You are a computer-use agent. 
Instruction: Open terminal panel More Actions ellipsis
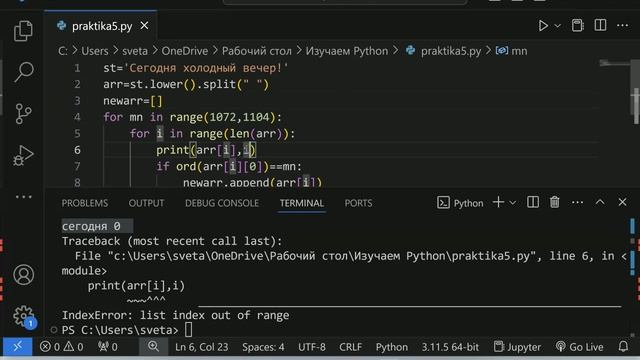coord(577,202)
